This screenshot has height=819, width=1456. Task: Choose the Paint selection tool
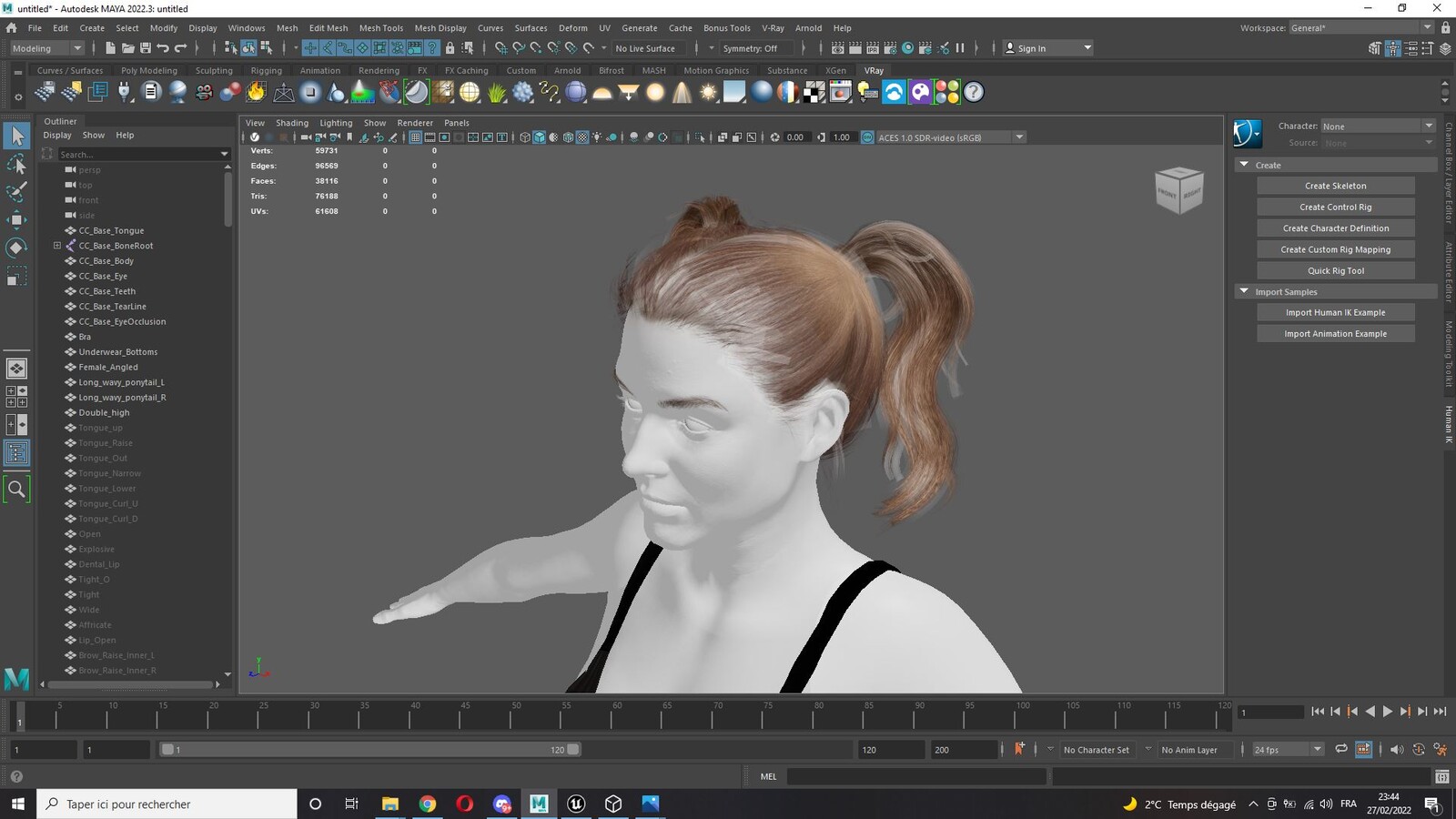pos(16,192)
